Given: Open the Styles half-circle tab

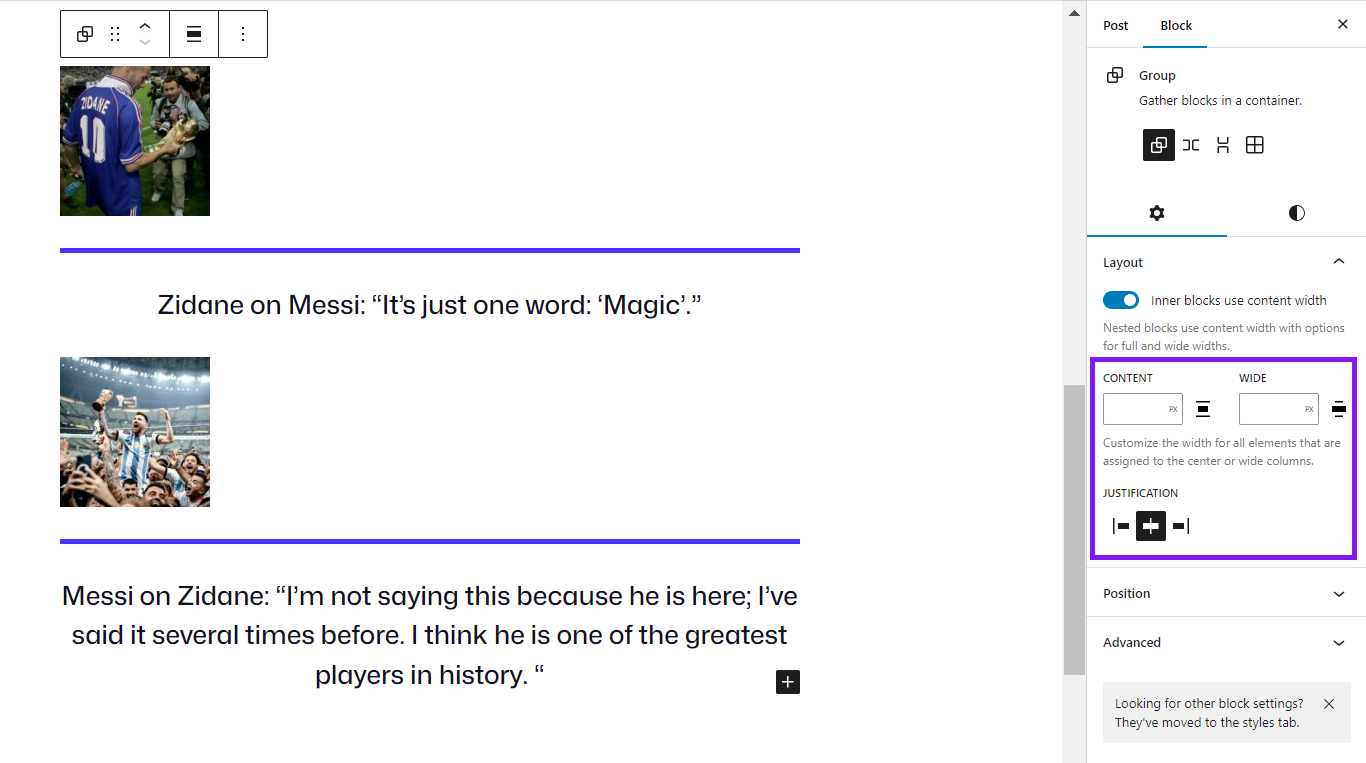Looking at the screenshot, I should point(1296,213).
